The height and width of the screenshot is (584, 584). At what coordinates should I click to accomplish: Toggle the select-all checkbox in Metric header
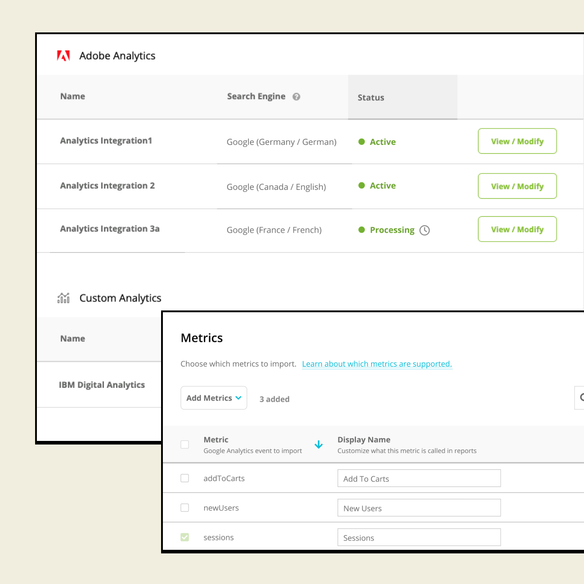pos(184,444)
